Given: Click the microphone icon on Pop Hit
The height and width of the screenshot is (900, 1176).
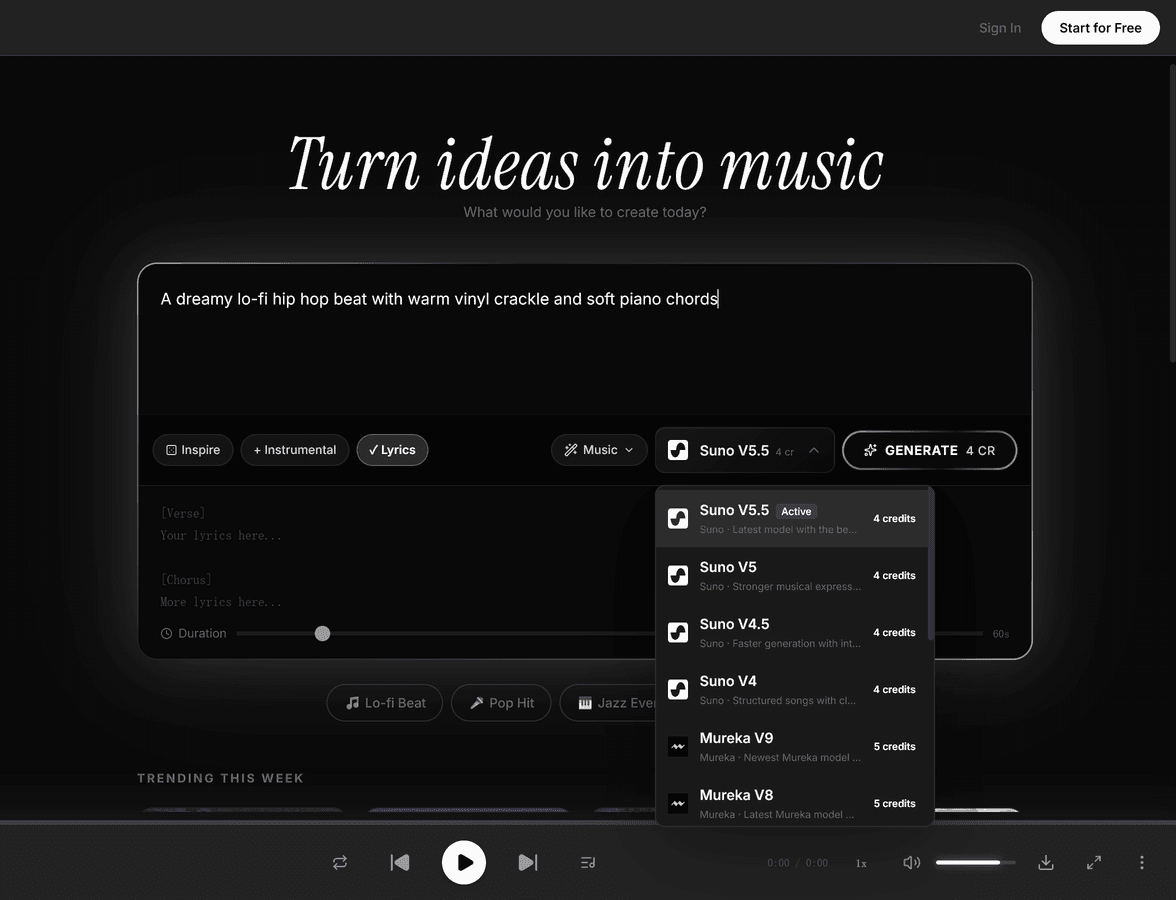Looking at the screenshot, I should (x=476, y=703).
